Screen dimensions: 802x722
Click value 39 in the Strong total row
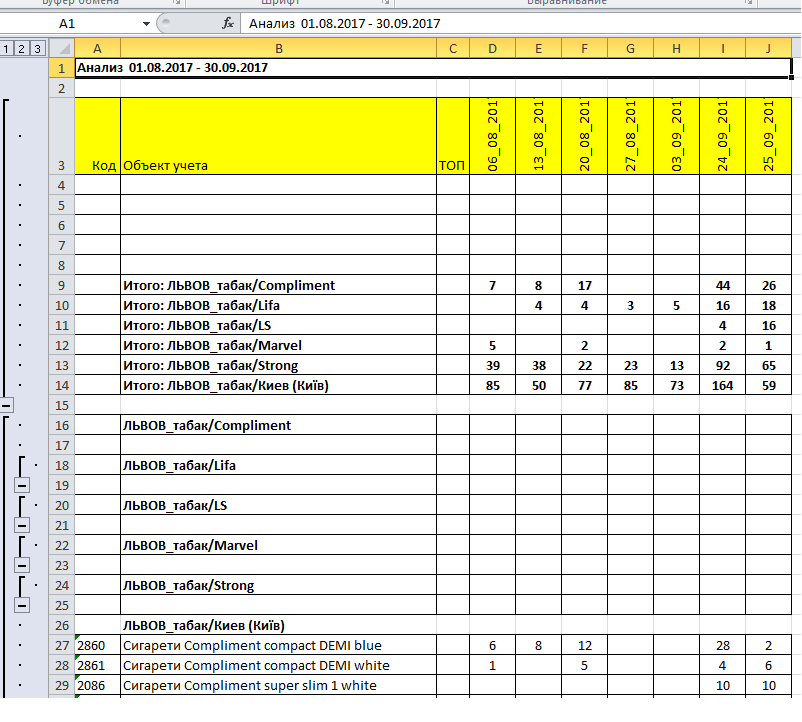click(492, 366)
